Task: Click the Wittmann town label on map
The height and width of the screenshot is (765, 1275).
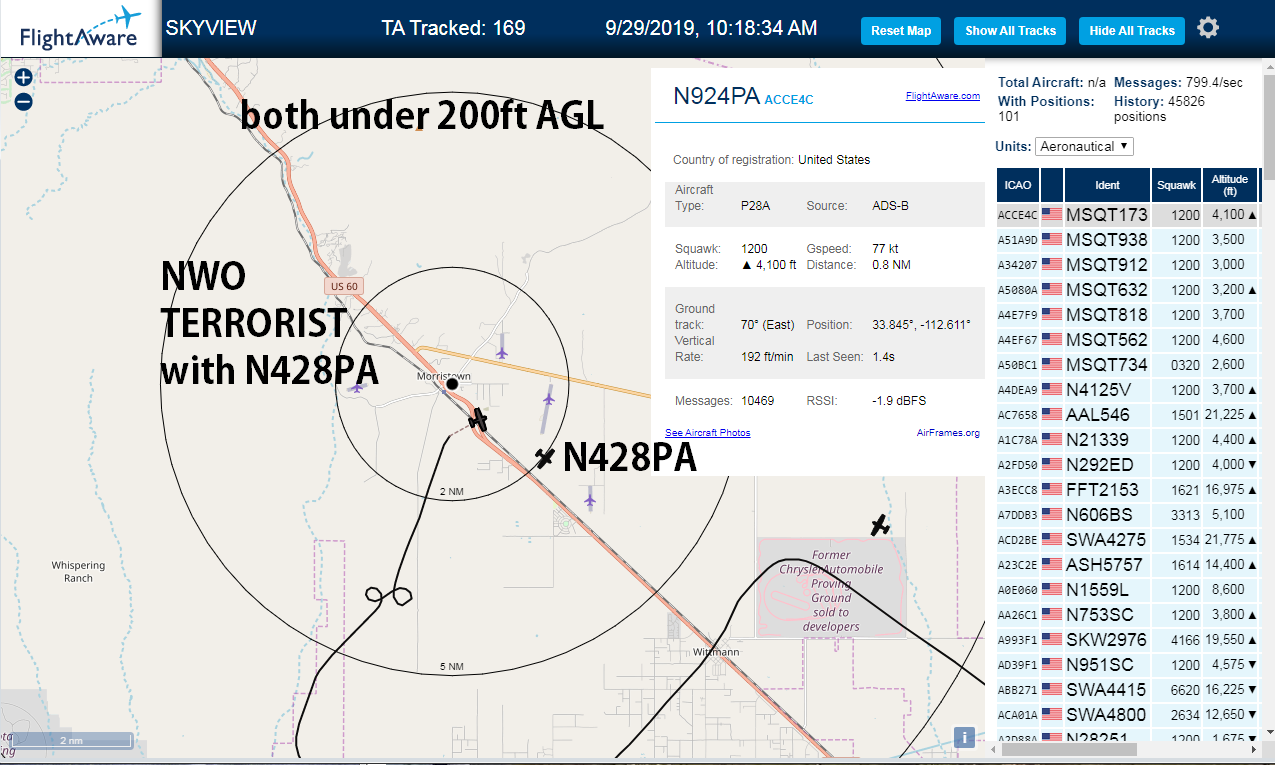Action: click(x=716, y=652)
